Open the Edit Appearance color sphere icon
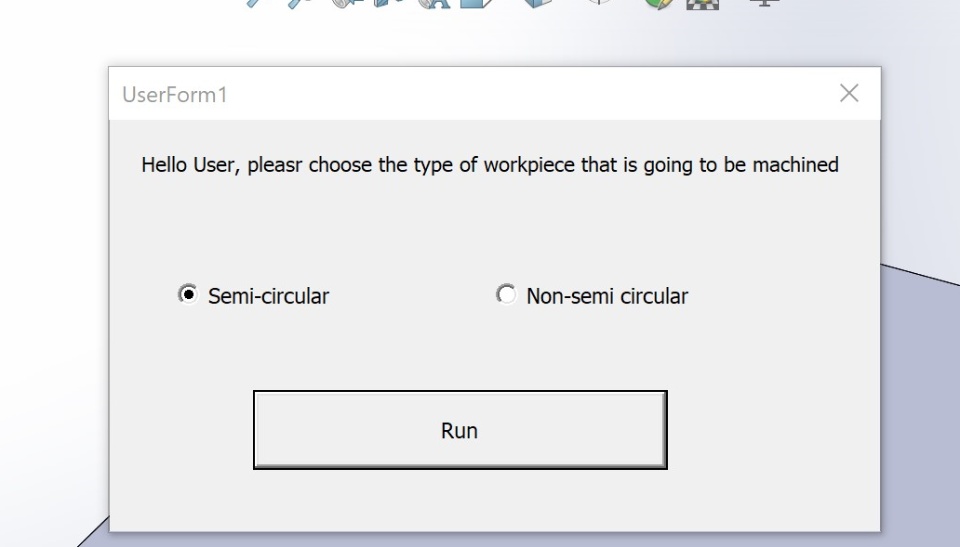 pos(659,4)
